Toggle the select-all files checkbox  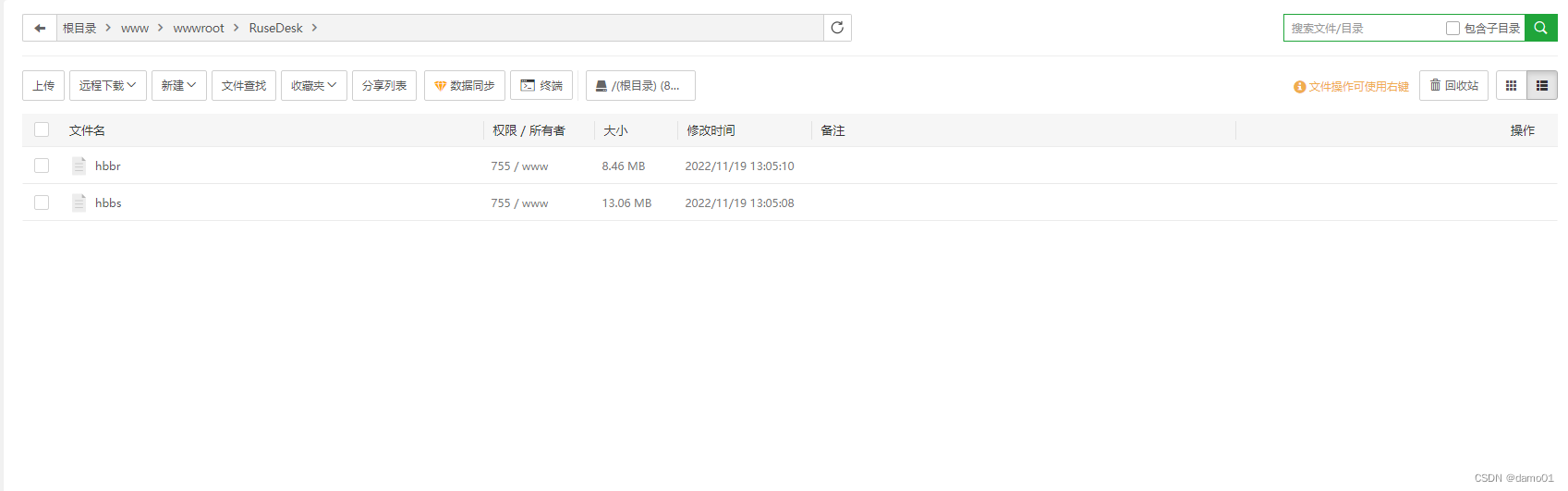coord(42,129)
